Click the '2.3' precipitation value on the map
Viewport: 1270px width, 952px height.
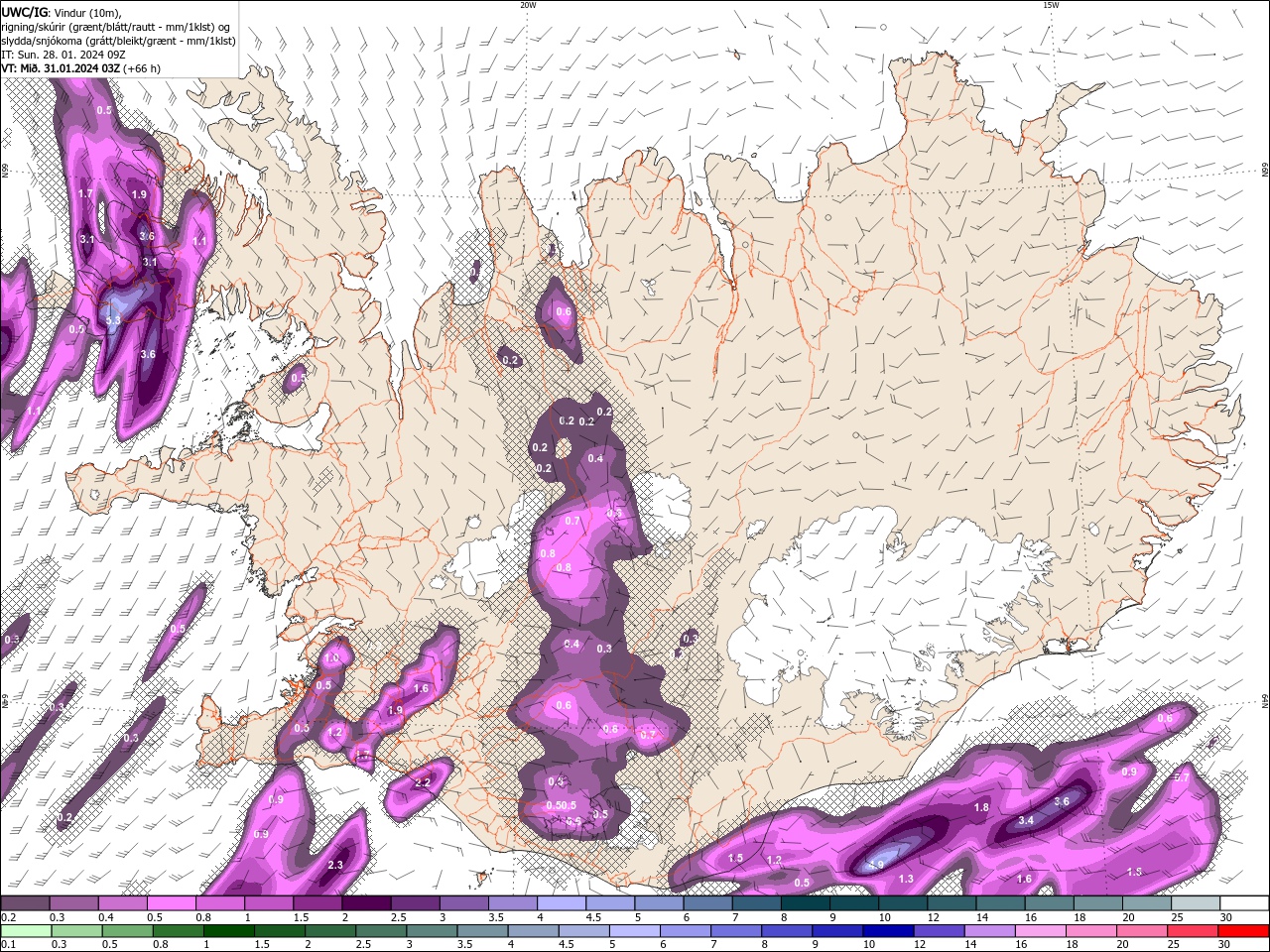click(x=335, y=866)
